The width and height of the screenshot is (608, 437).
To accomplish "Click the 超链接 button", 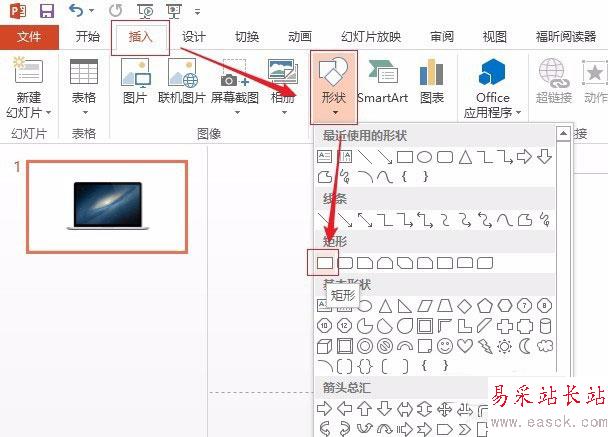I will coord(554,81).
